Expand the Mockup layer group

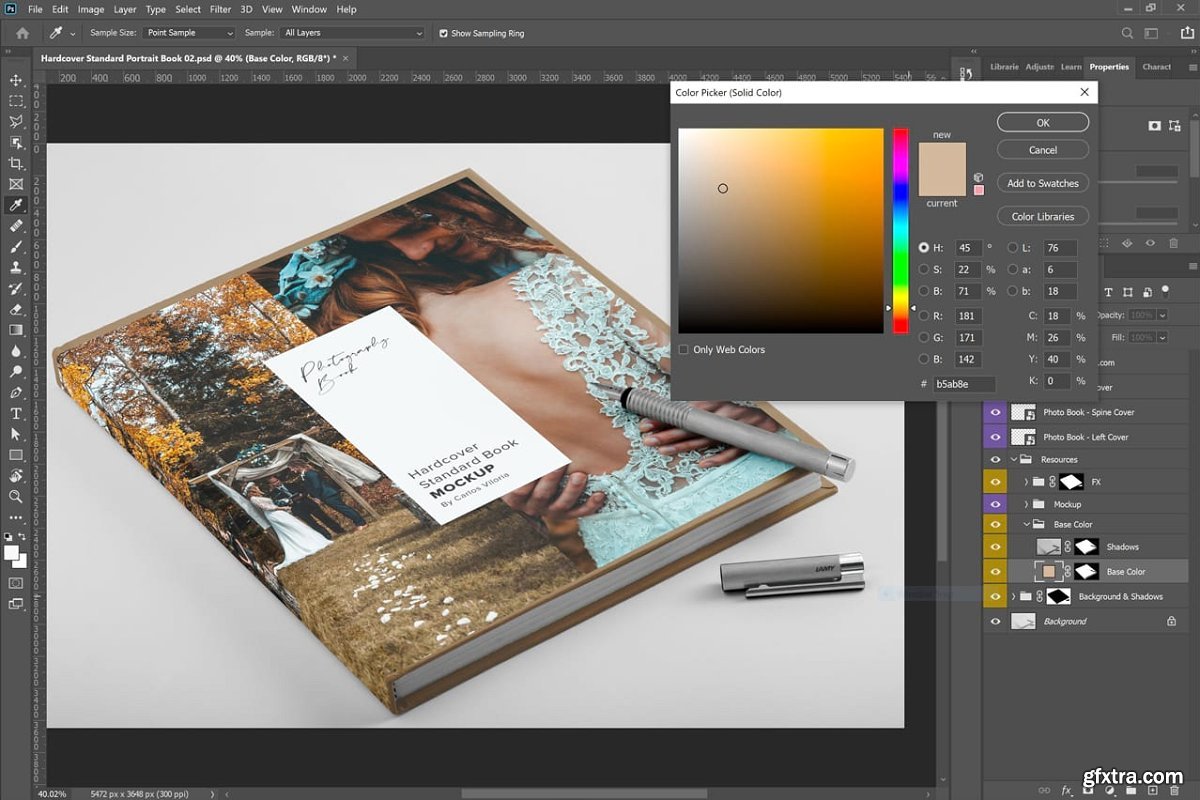click(1026, 505)
